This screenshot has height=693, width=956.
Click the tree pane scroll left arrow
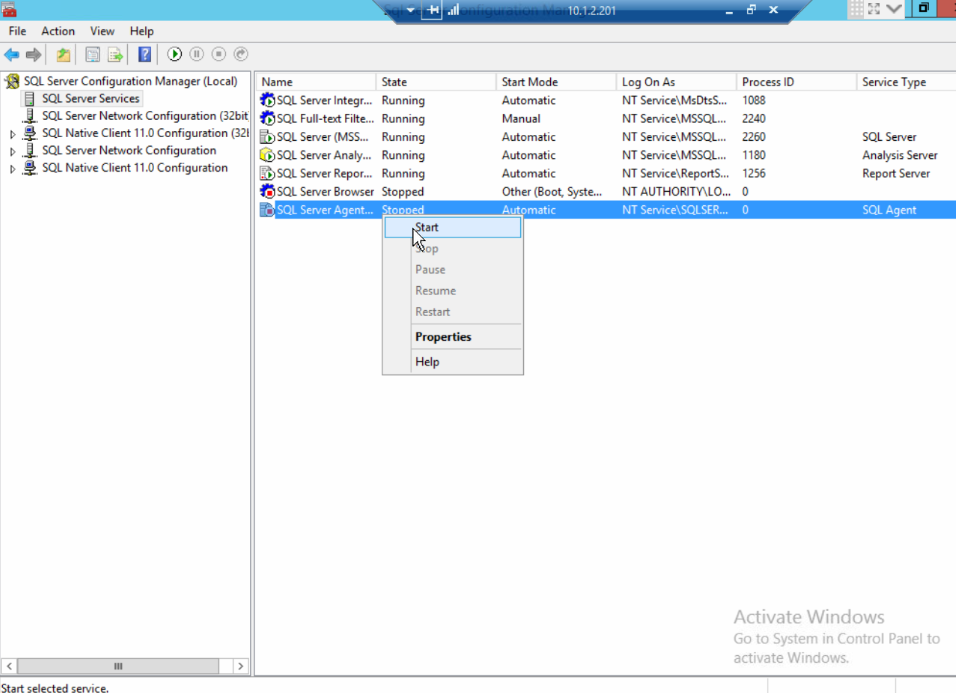pyautogui.click(x=9, y=666)
